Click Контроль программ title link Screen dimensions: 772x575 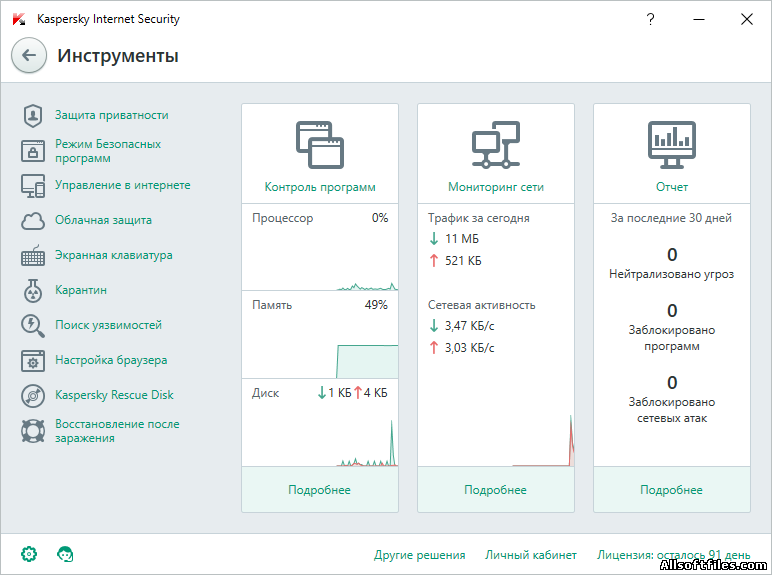point(320,187)
